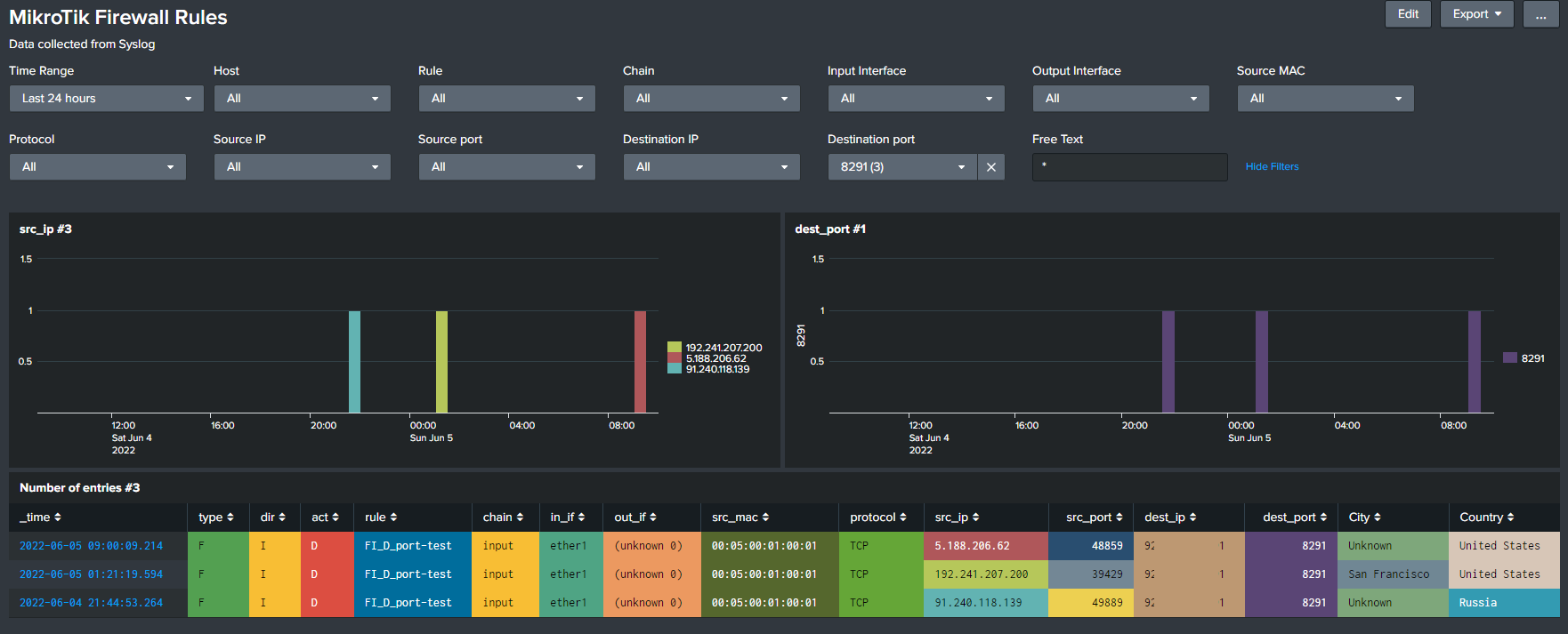
Task: Clear the Destination port filter with X
Action: (990, 167)
